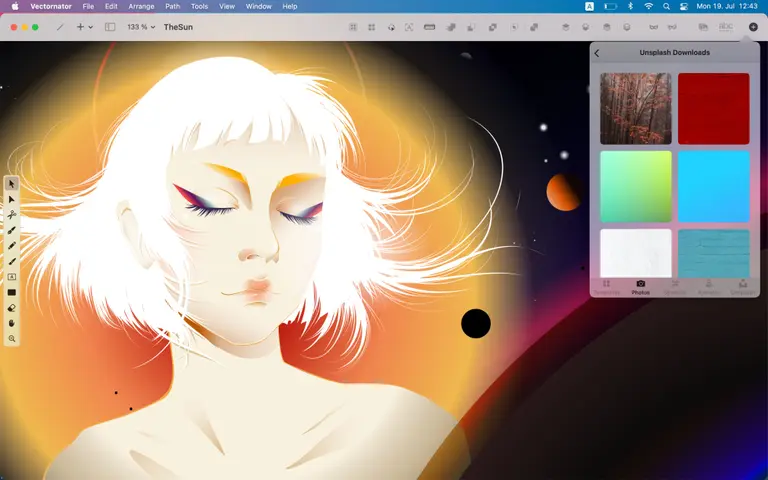Viewport: 768px width, 480px height.
Task: Open the Edit menu
Action: pos(111,6)
